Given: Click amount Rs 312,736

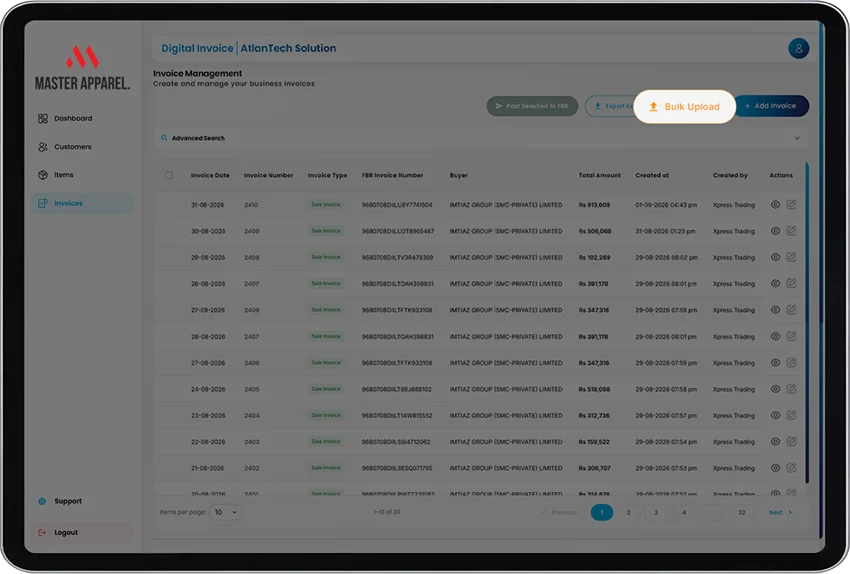Looking at the screenshot, I should coord(594,416).
